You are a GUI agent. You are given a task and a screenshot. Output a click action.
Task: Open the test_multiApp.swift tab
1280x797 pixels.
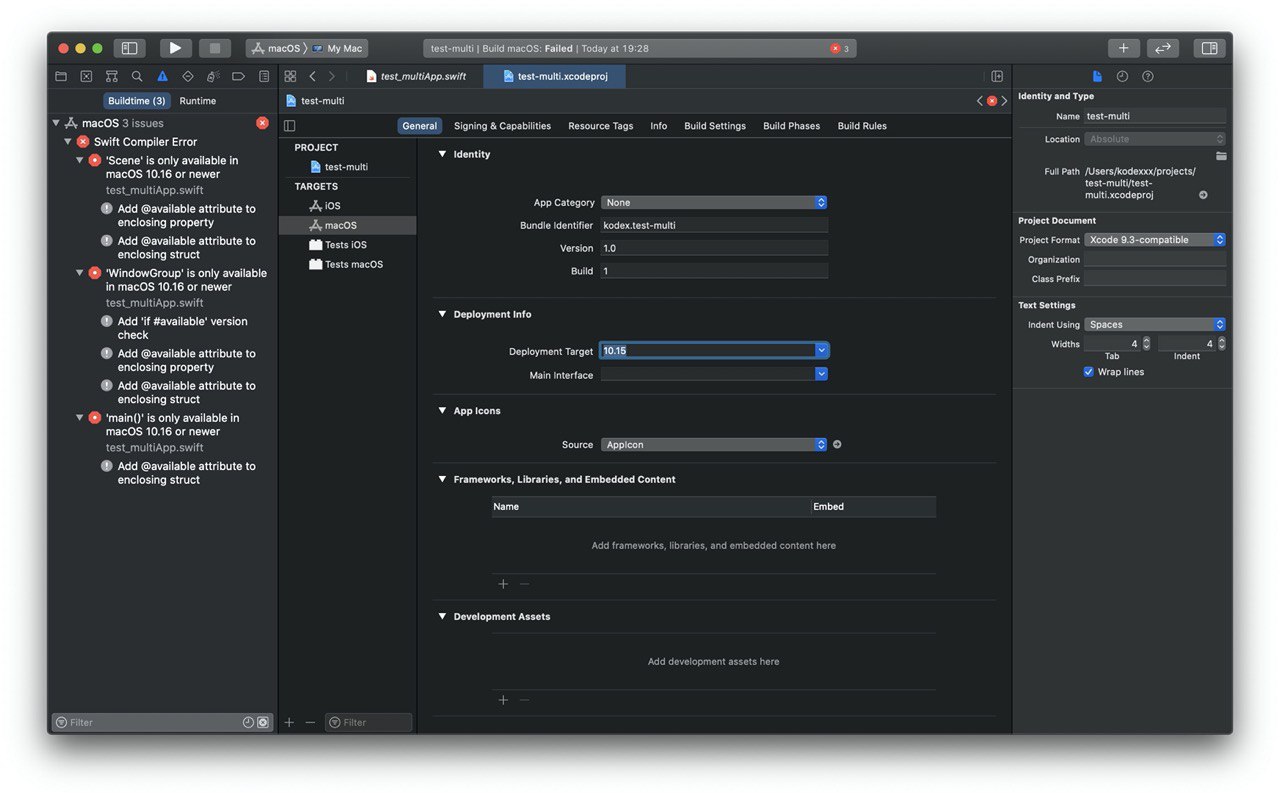point(415,76)
